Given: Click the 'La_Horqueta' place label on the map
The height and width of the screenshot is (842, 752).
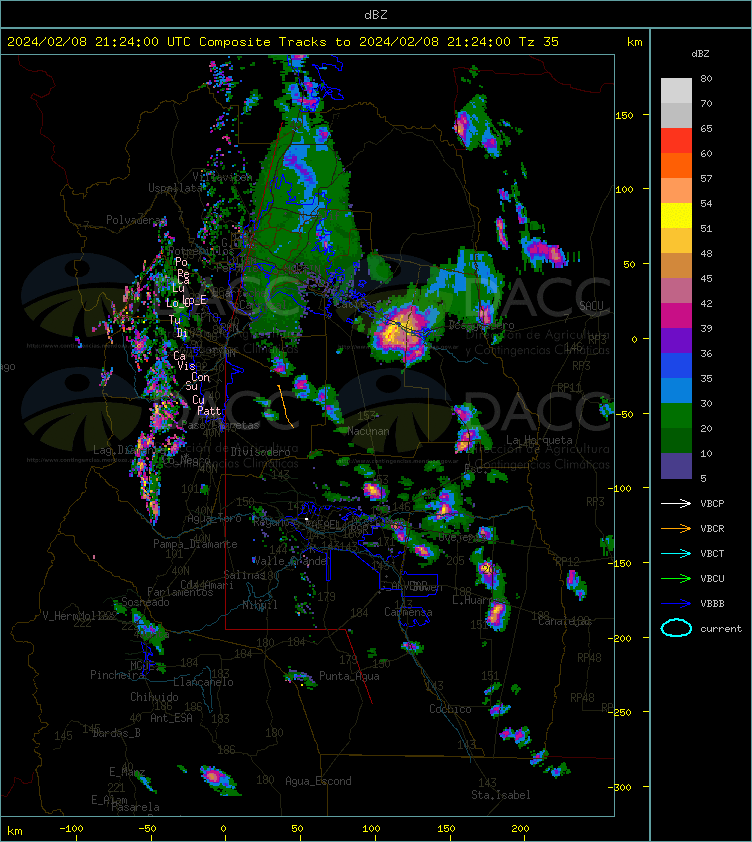Looking at the screenshot, I should coord(539,440).
